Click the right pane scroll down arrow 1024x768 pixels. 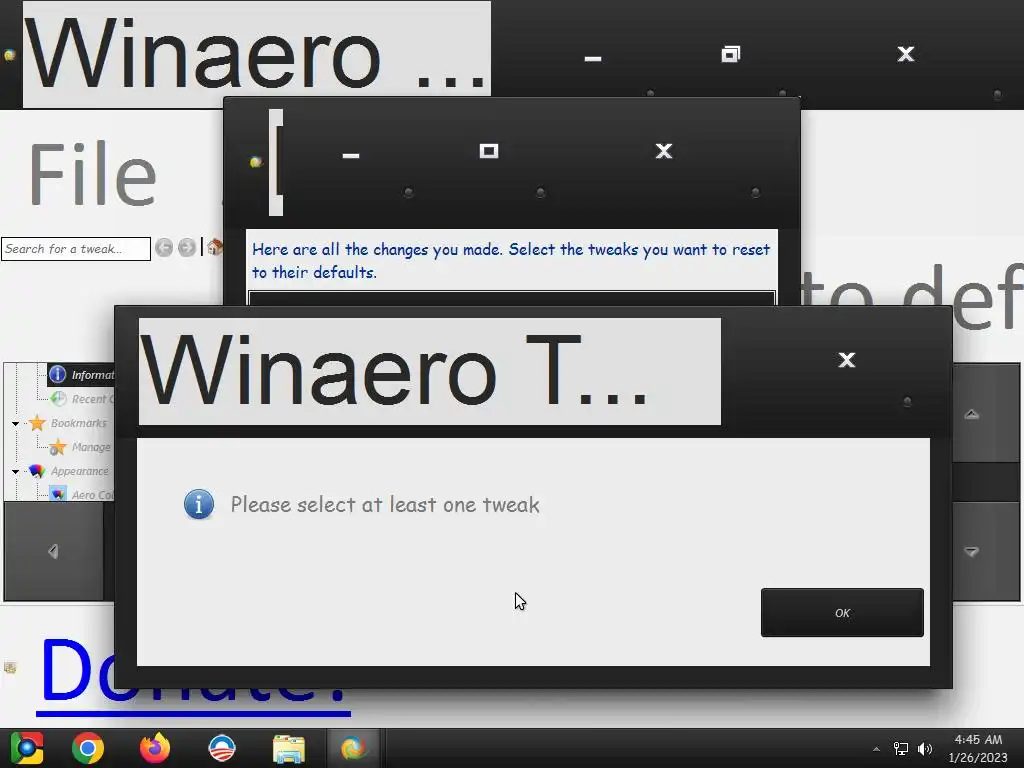(x=972, y=552)
